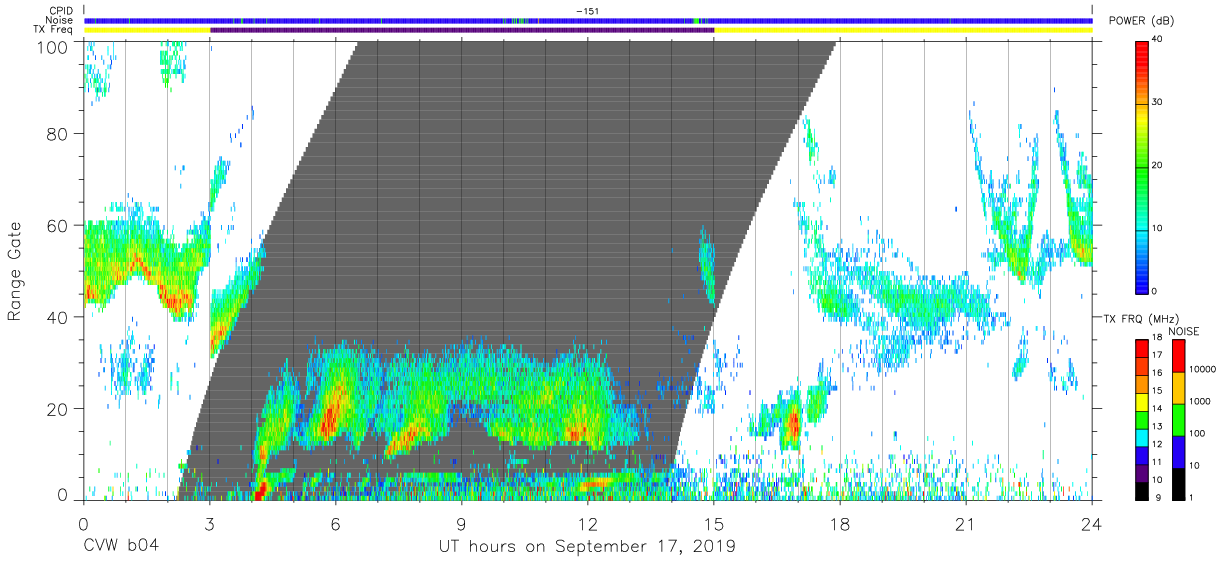Click range gate tick 80 on y-axis
Viewport: 1228px width, 567px height.
coord(58,134)
